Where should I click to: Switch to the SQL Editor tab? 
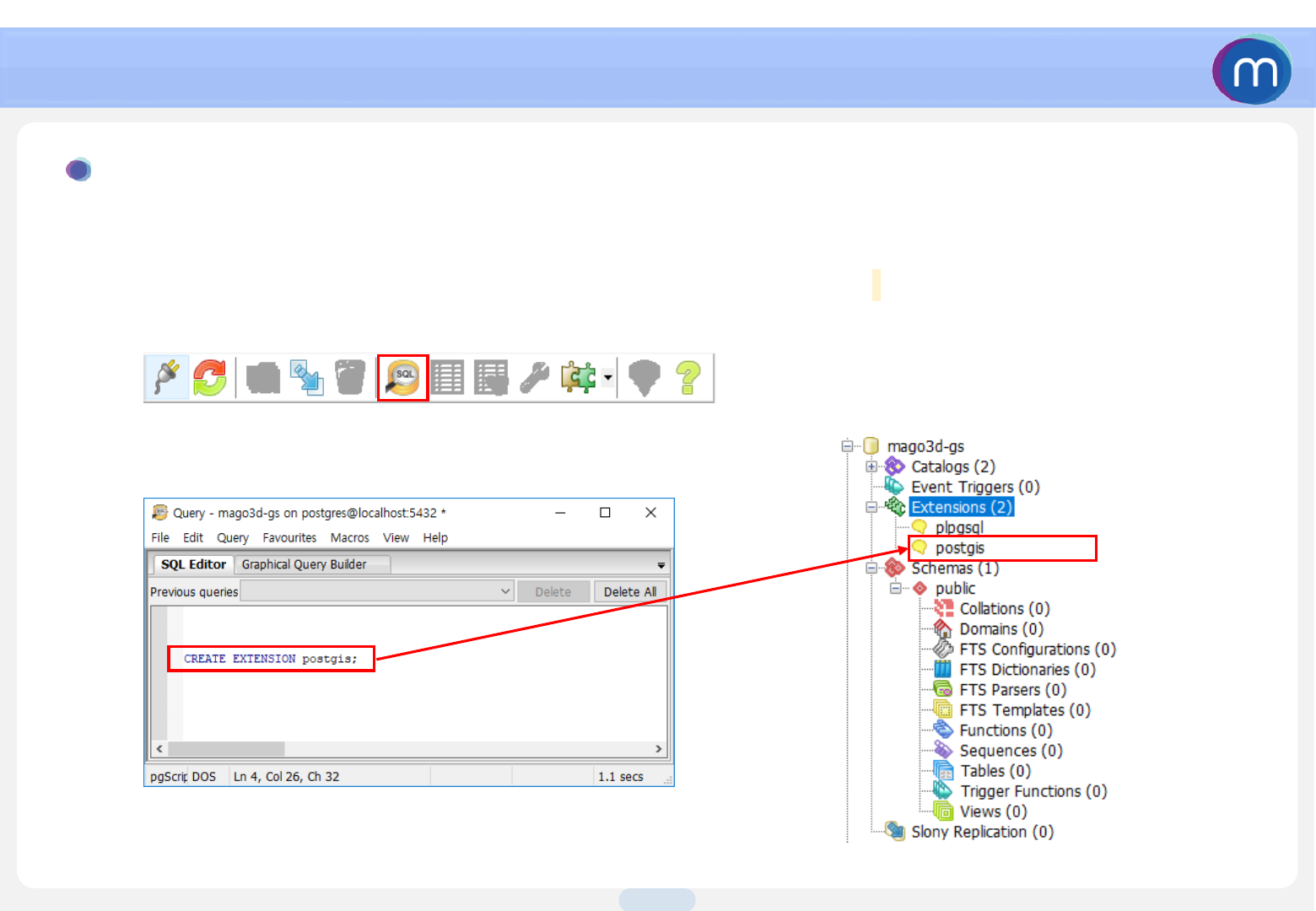pos(193,564)
